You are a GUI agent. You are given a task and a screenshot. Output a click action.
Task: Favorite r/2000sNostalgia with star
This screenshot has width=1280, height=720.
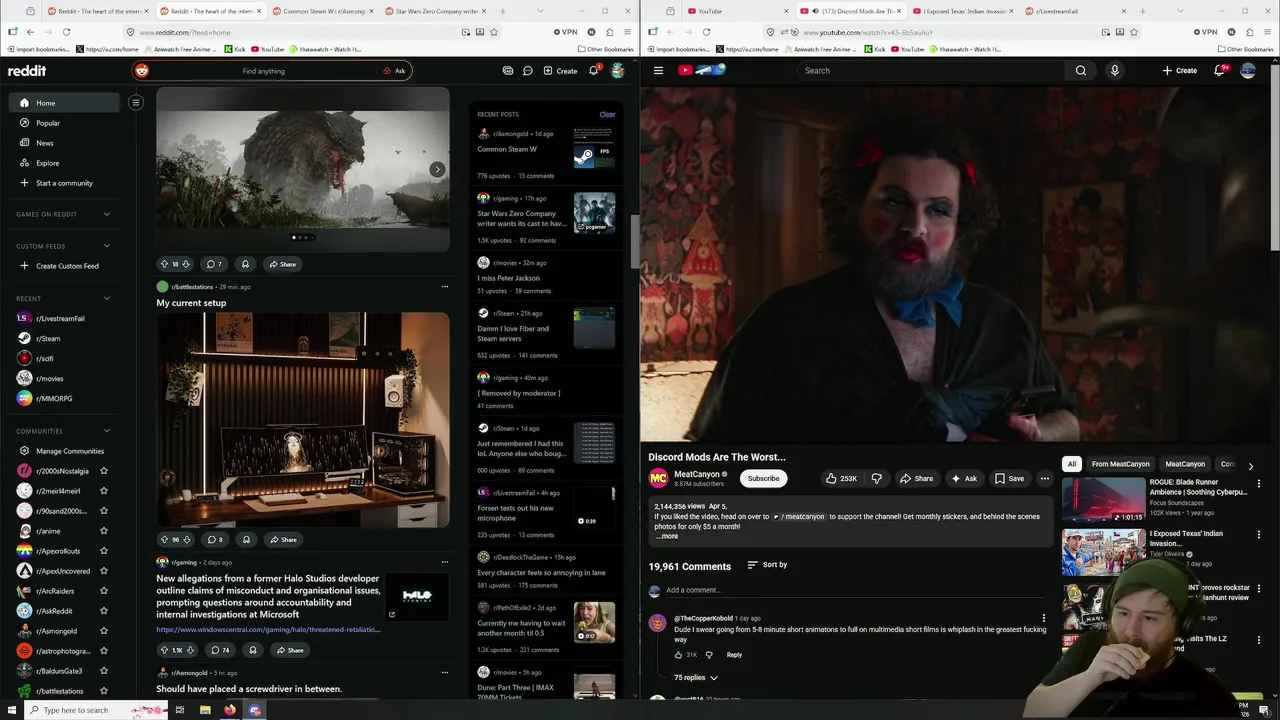coord(103,471)
